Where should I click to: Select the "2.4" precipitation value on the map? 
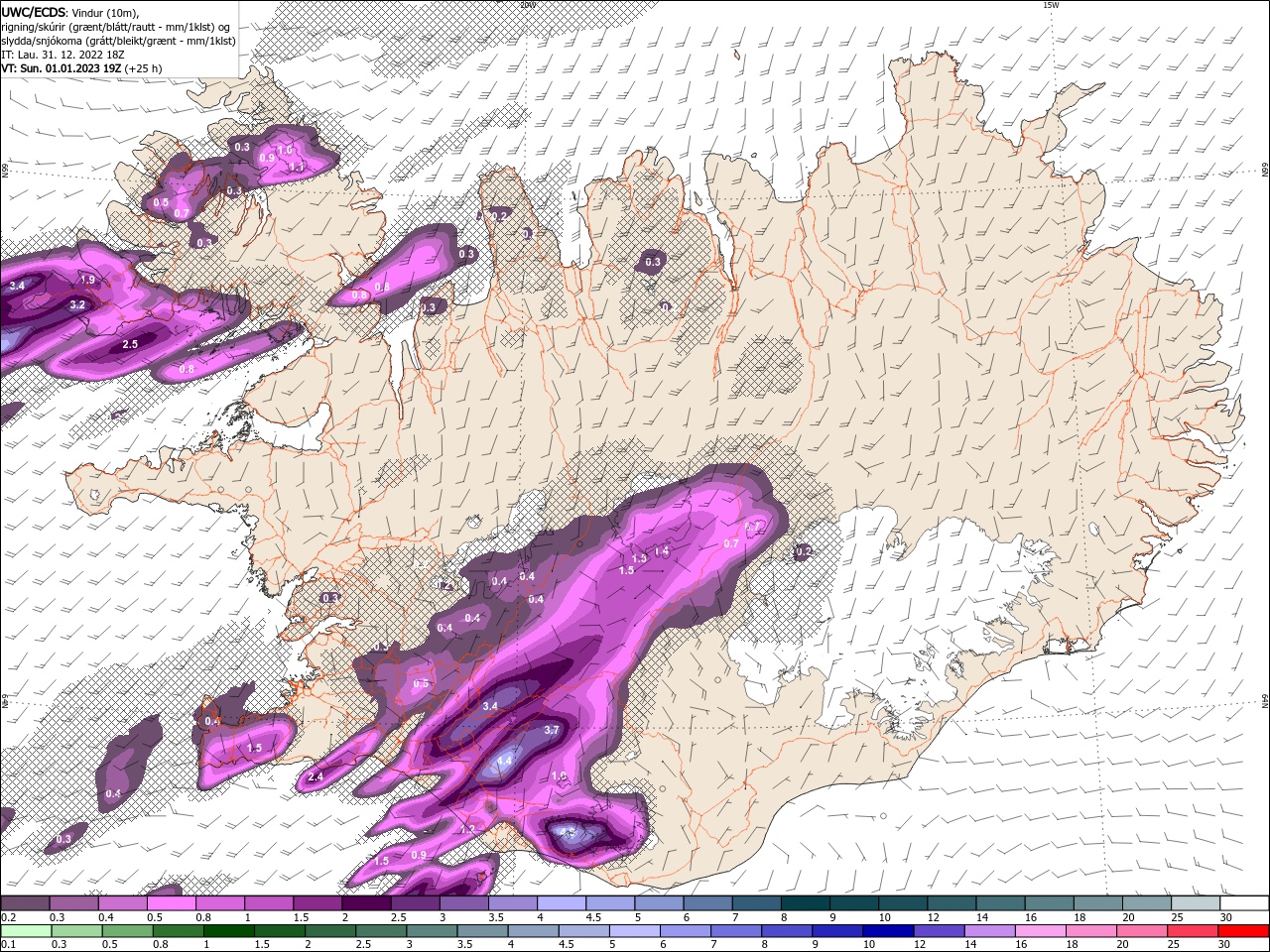316,776
